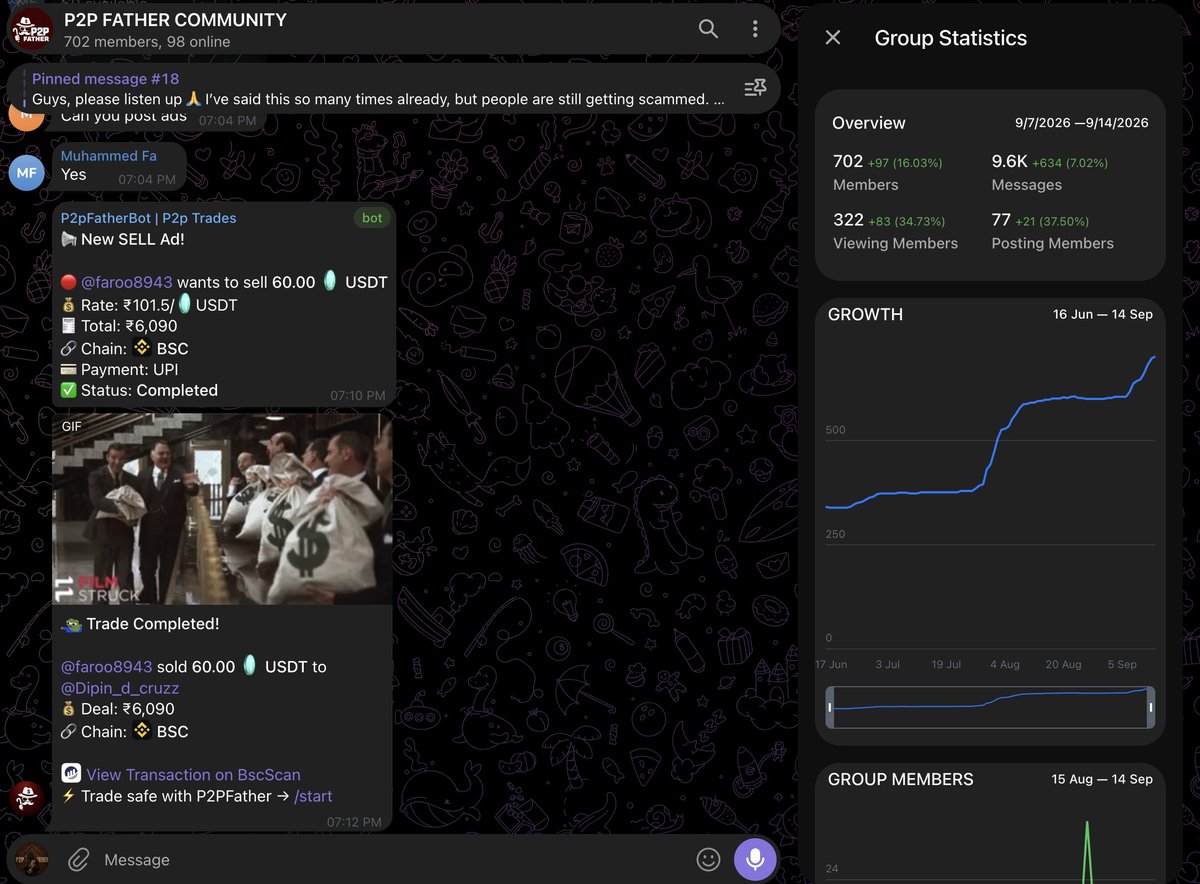Click the MF avatar of Muhammed Fa
1200x884 pixels.
pos(26,173)
